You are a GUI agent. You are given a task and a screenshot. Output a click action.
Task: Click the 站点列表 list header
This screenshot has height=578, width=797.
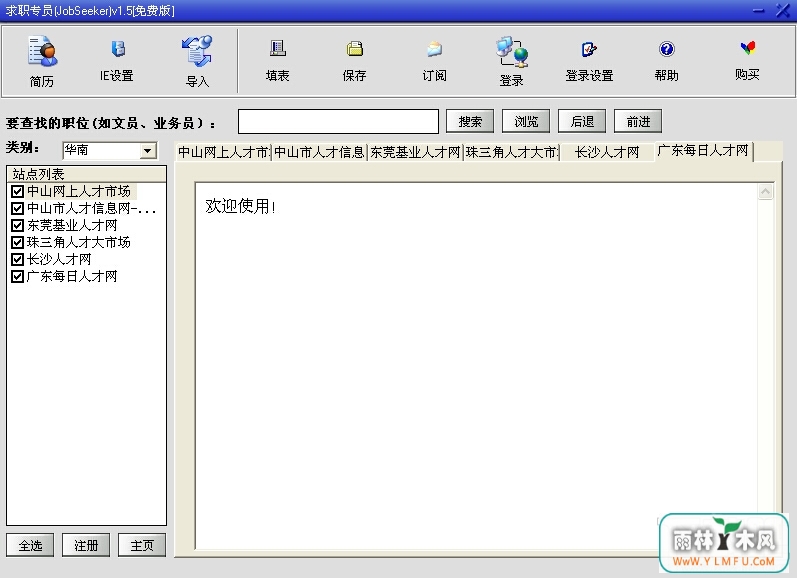[86, 174]
